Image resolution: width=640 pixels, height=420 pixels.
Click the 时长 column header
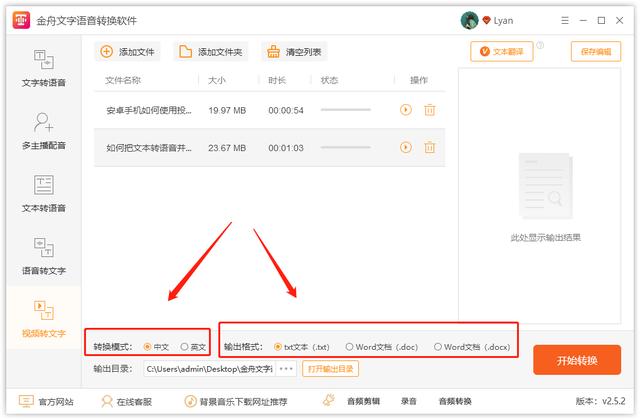277,80
